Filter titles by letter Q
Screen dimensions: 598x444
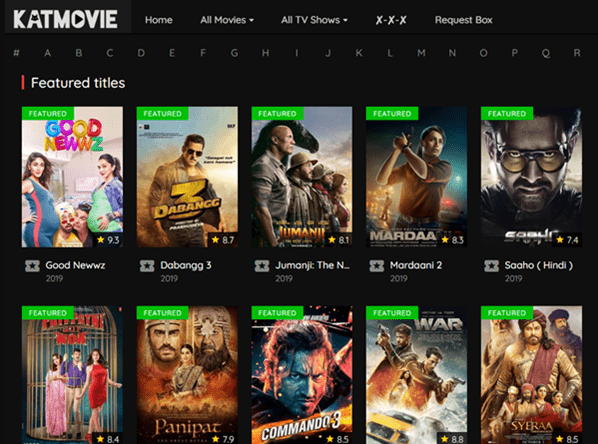click(x=546, y=53)
